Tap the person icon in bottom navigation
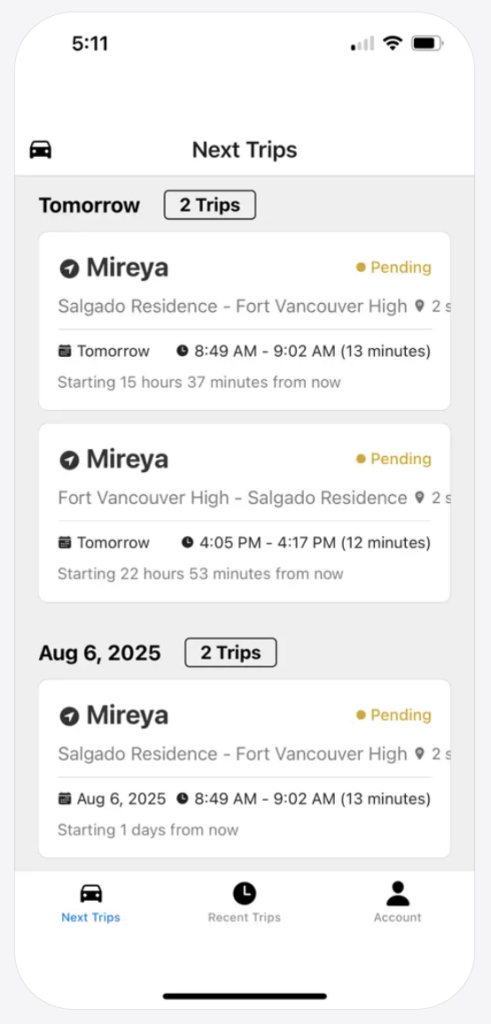Image resolution: width=491 pixels, height=1024 pixels. [x=398, y=893]
